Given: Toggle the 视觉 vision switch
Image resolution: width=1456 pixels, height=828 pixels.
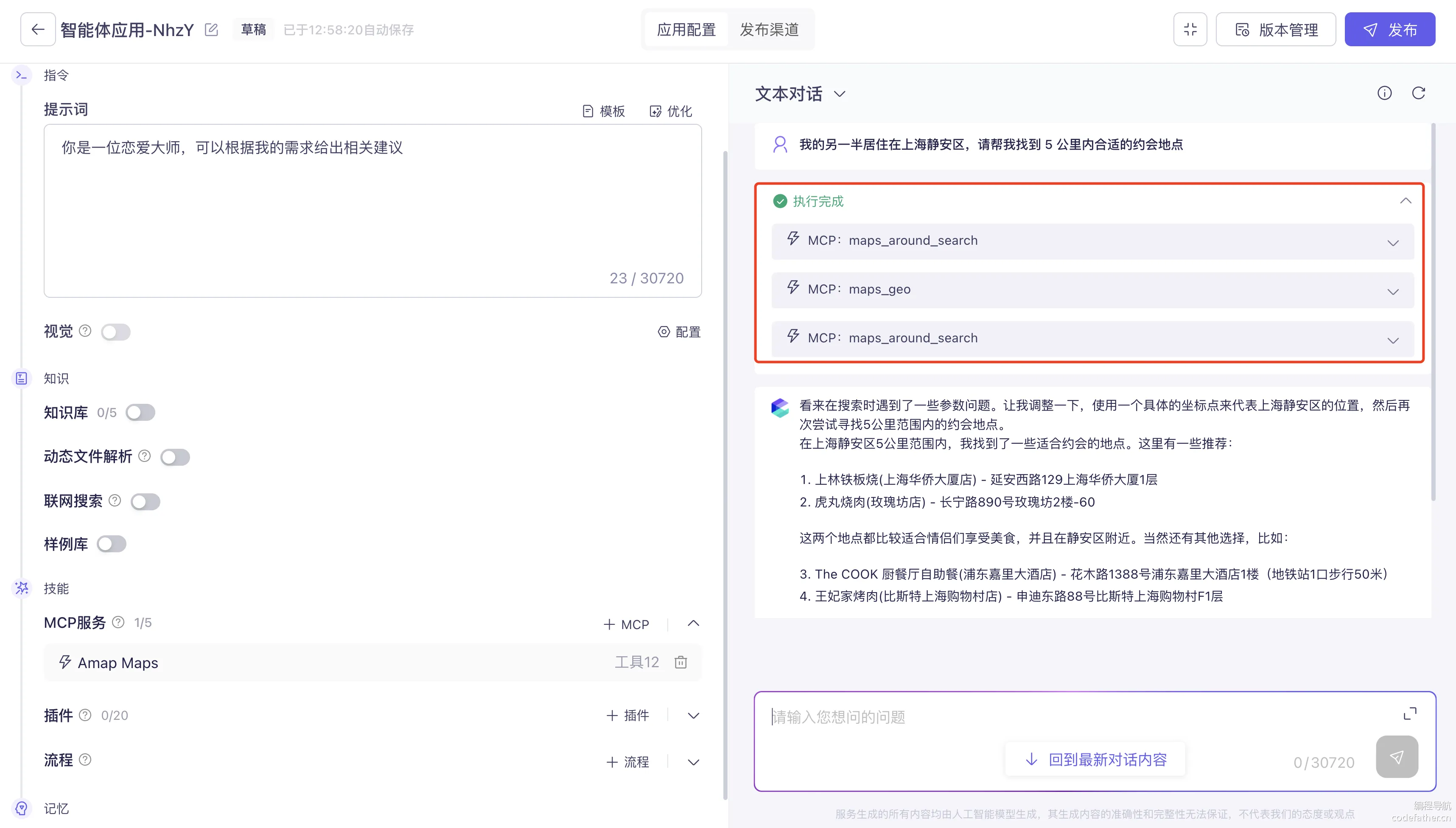Looking at the screenshot, I should tap(115, 332).
